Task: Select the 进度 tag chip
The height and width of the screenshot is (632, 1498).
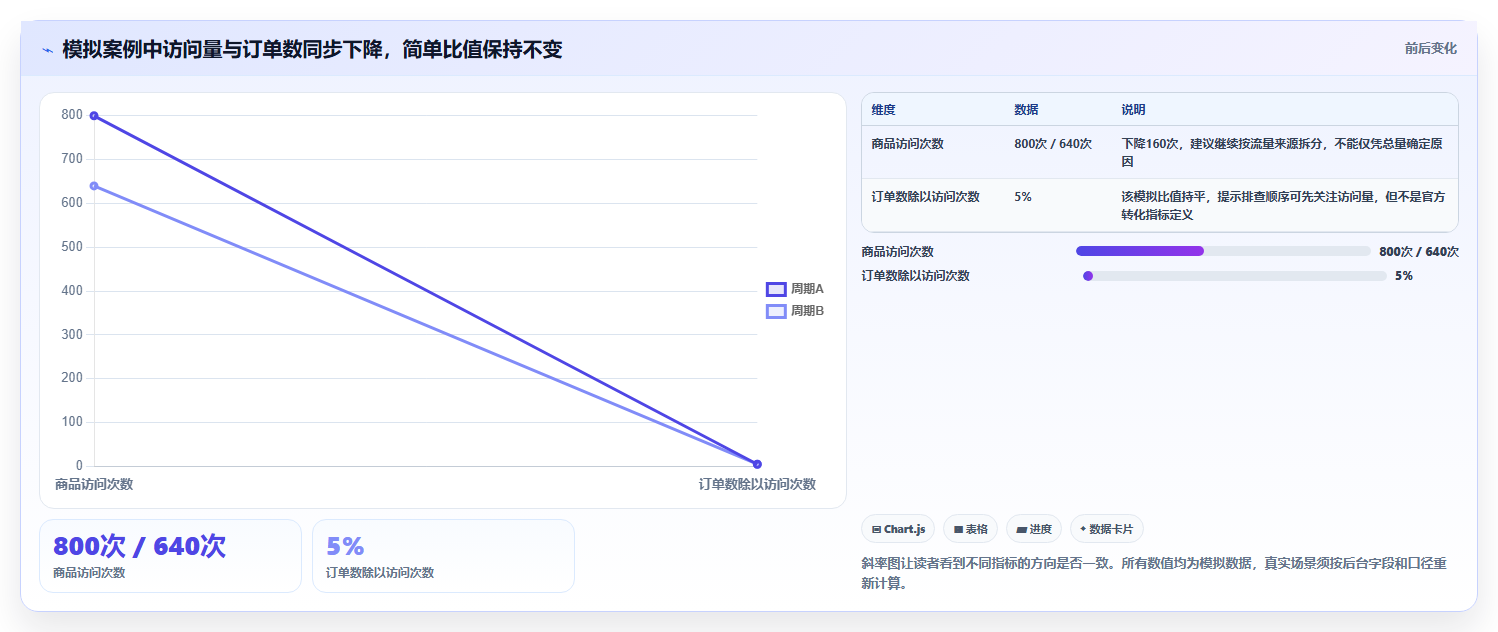Action: point(1034,529)
